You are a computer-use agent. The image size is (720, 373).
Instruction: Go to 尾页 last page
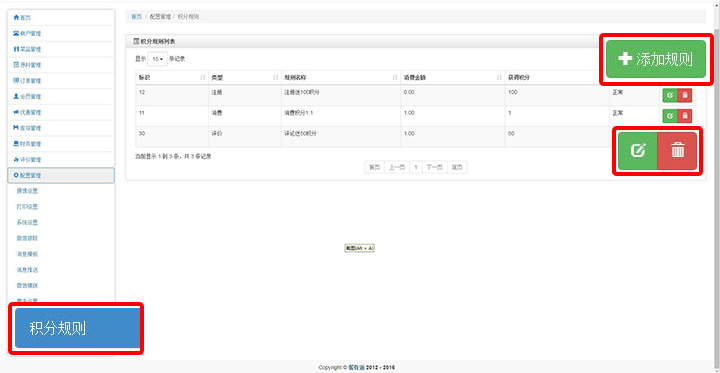457,167
